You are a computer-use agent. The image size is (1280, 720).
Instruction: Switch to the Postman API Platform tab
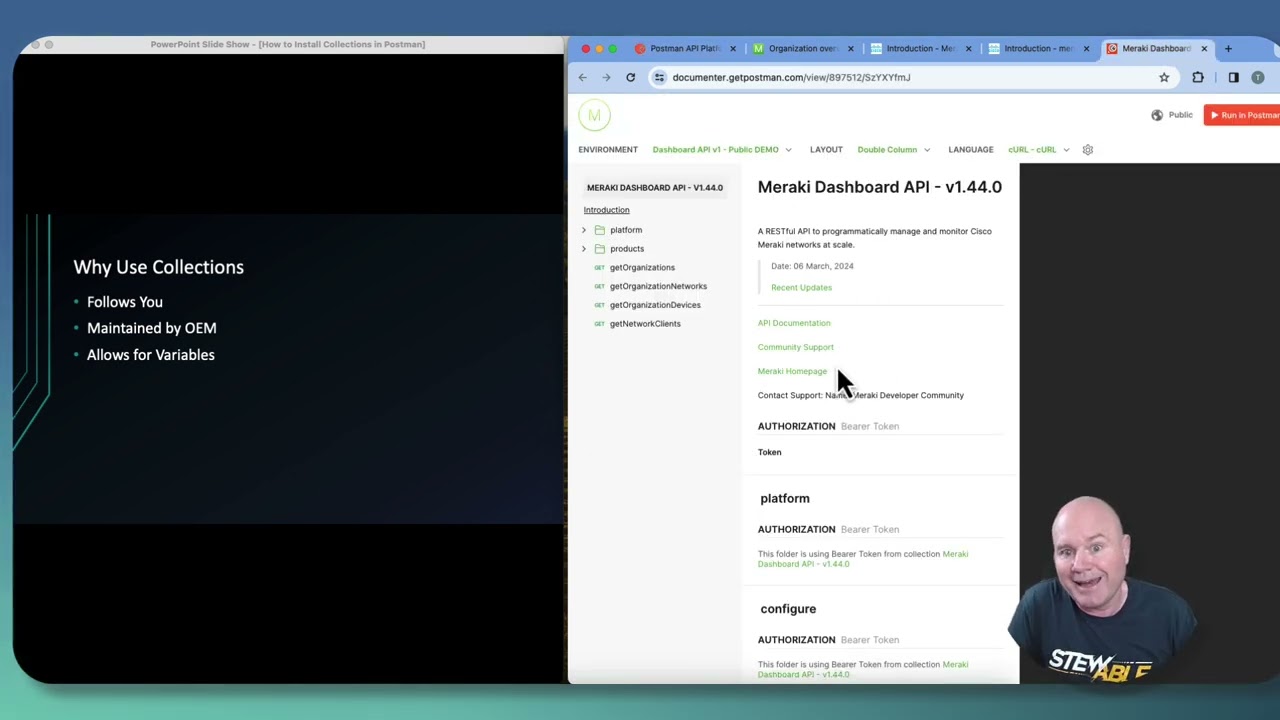tap(684, 48)
